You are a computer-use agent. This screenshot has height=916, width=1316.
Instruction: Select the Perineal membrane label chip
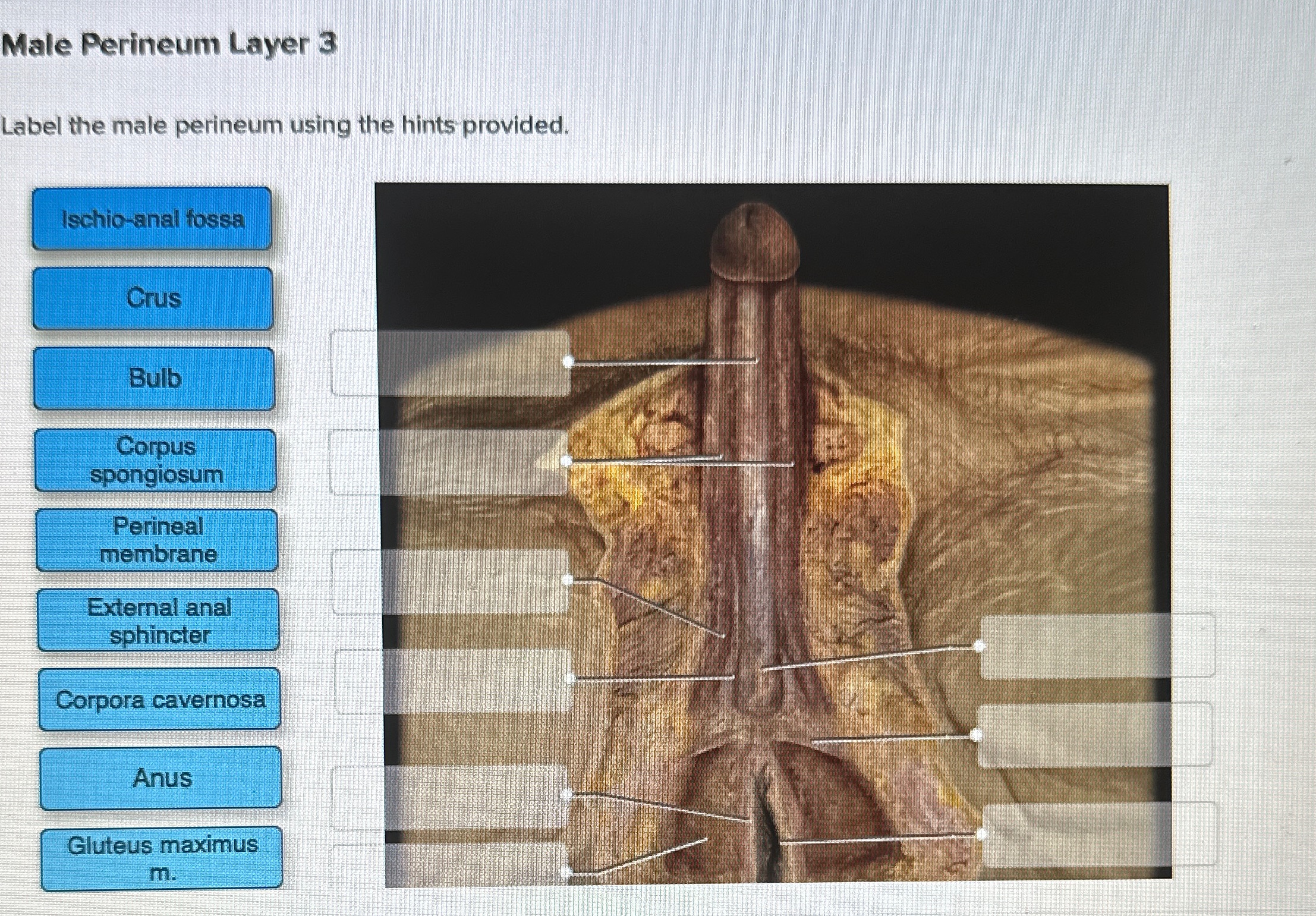[157, 539]
